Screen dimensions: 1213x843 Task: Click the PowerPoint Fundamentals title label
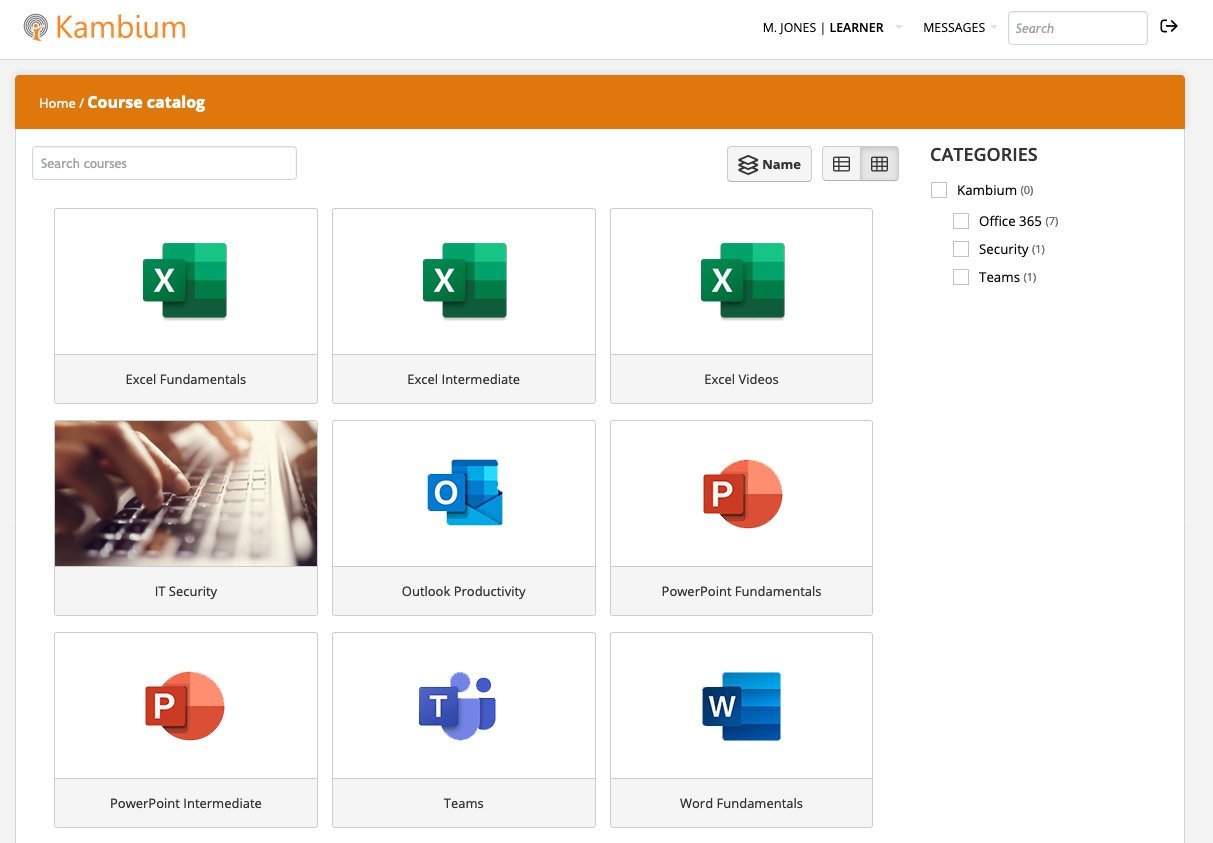pyautogui.click(x=741, y=591)
